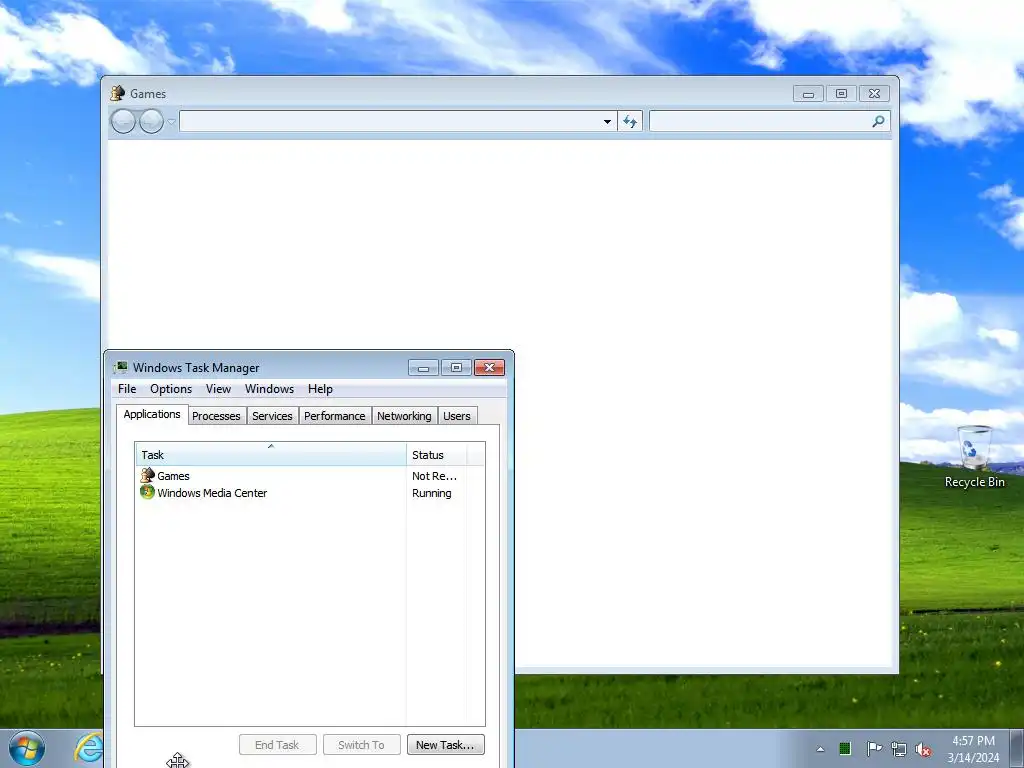Open the Start menu orb
This screenshot has height=768, width=1024.
(27, 748)
